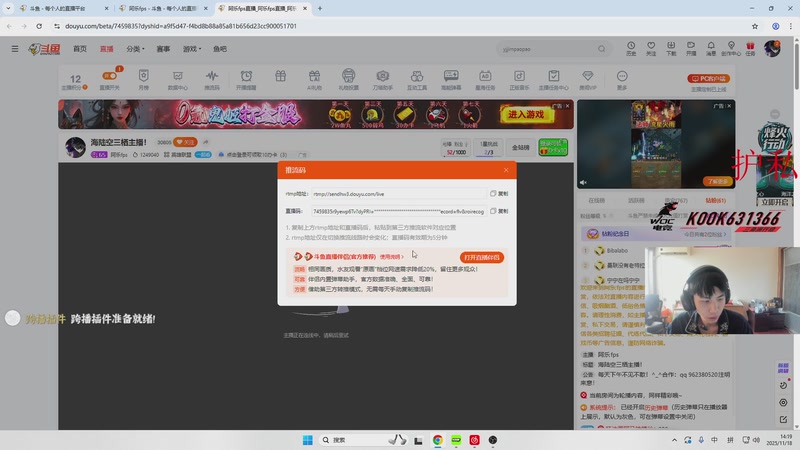This screenshot has height=450, width=800.
Task: Open the Advanced Danmaku (高能弹幕) icon
Action: [451, 80]
